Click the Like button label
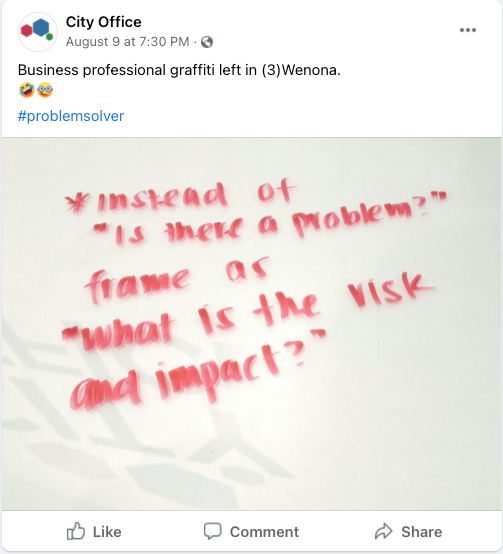This screenshot has height=554, width=503. tap(107, 532)
